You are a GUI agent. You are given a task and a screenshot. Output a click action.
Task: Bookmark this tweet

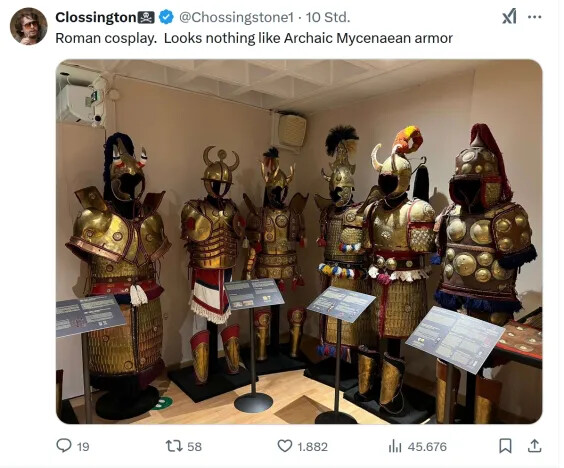point(505,446)
